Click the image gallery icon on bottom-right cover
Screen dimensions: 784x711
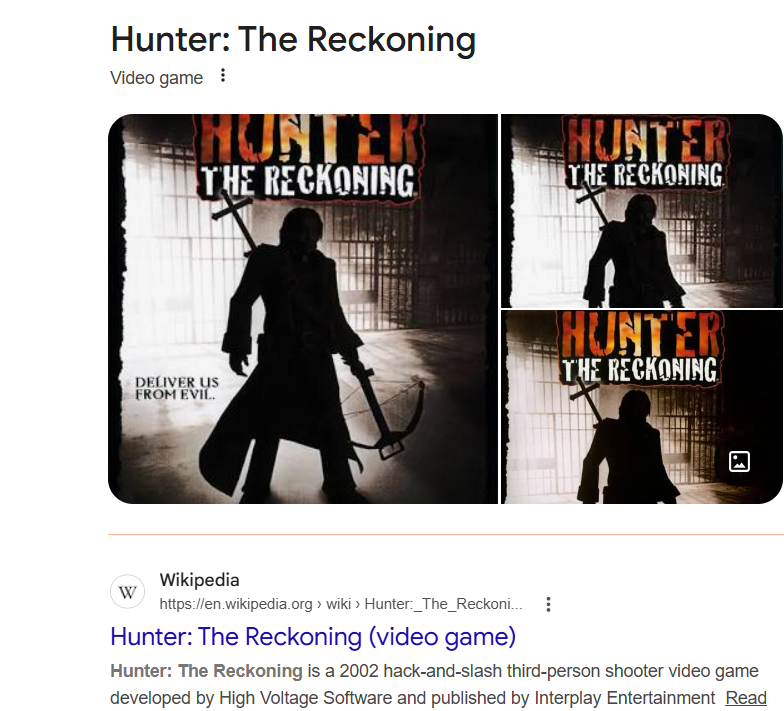(739, 461)
